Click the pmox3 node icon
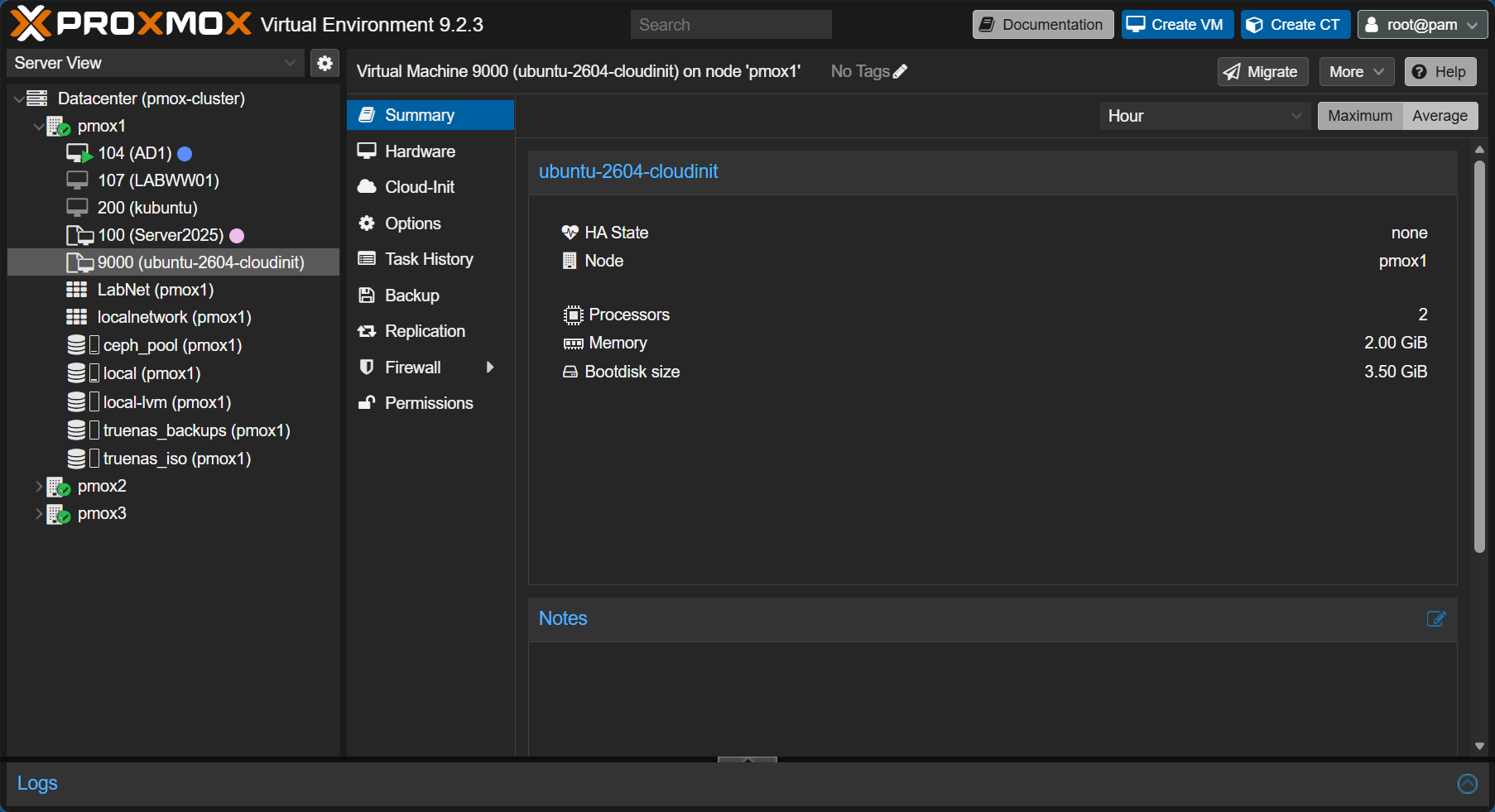Image resolution: width=1495 pixels, height=812 pixels. point(58,513)
